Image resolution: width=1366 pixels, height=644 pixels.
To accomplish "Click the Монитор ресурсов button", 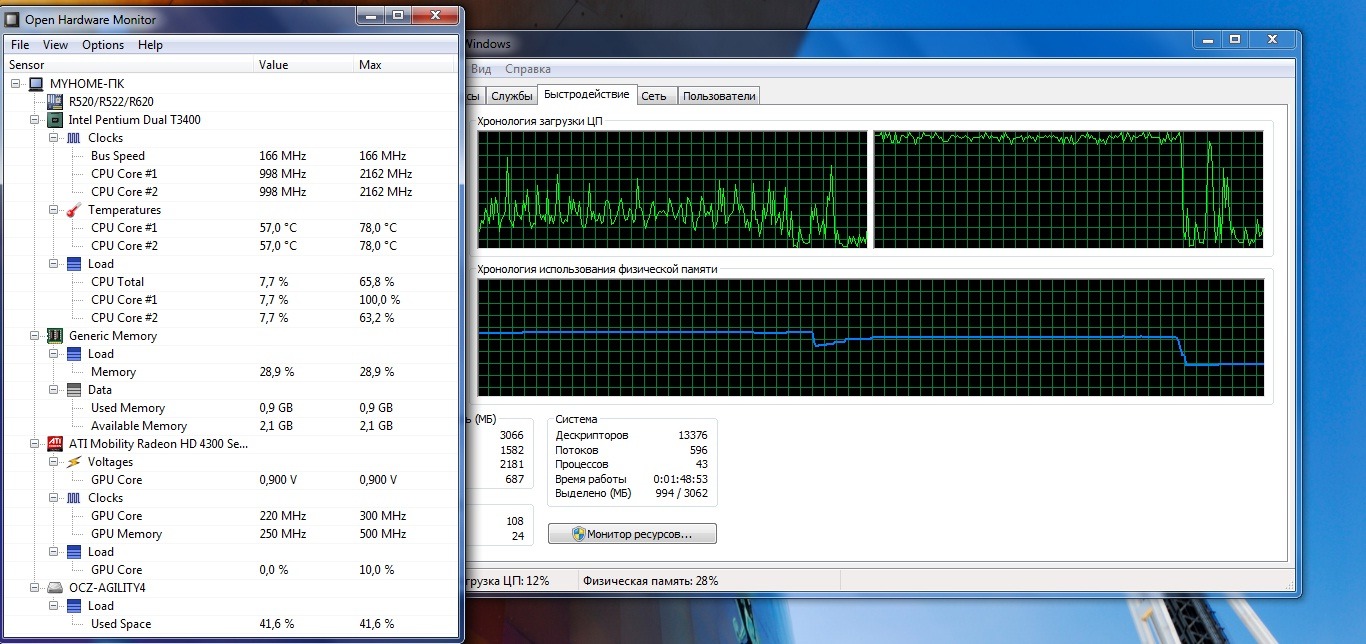I will [632, 534].
